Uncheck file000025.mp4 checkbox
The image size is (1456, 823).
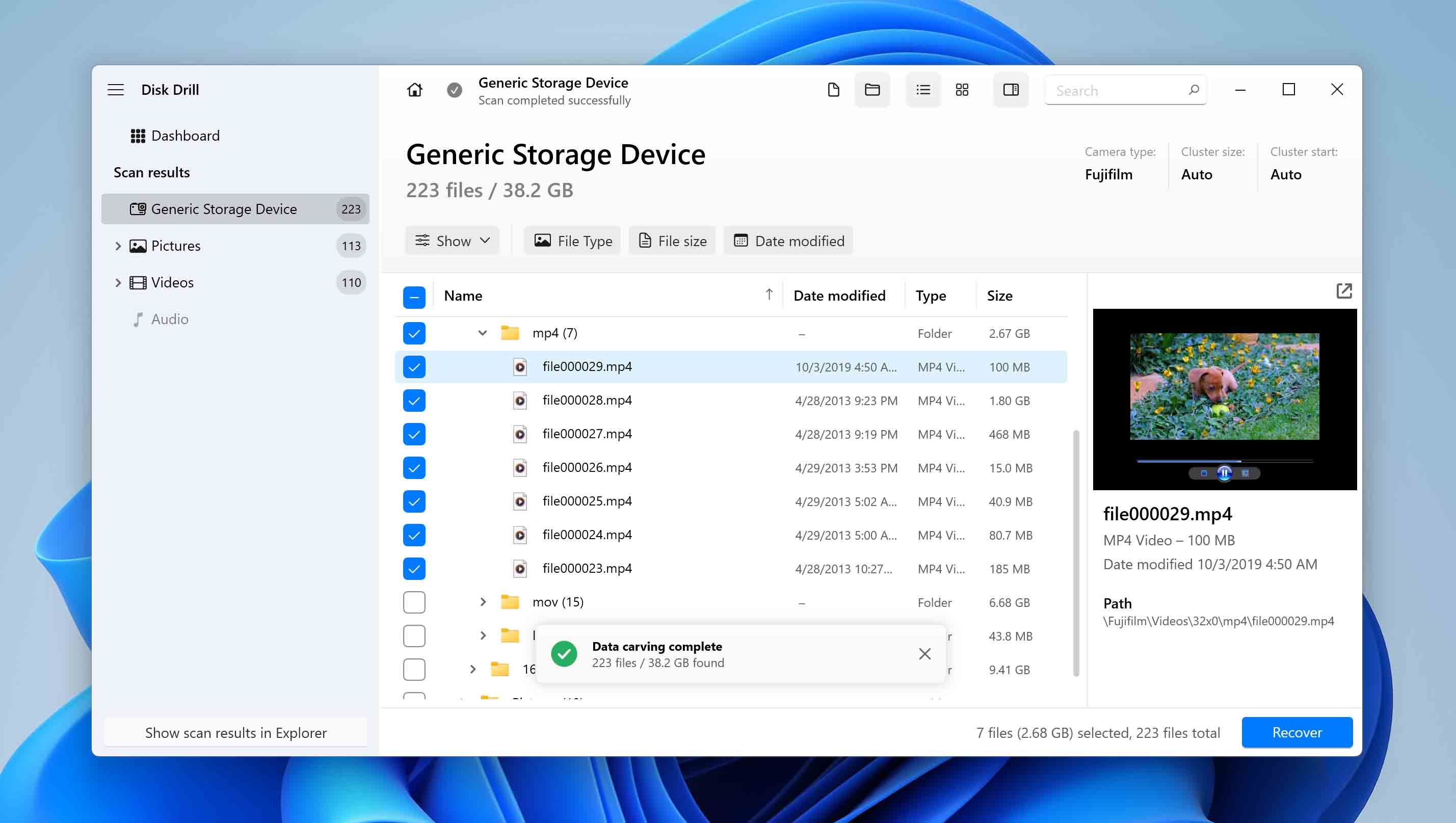coord(414,501)
